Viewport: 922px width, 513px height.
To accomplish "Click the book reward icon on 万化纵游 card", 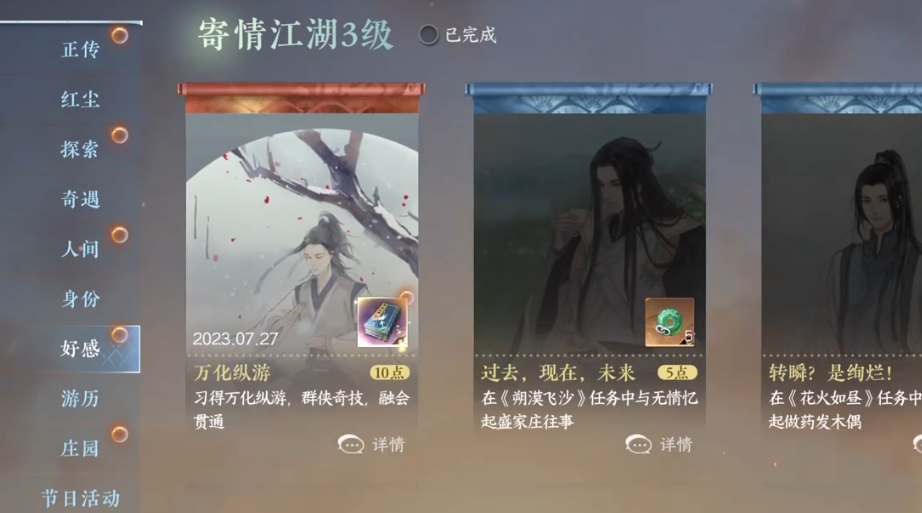I will [382, 322].
